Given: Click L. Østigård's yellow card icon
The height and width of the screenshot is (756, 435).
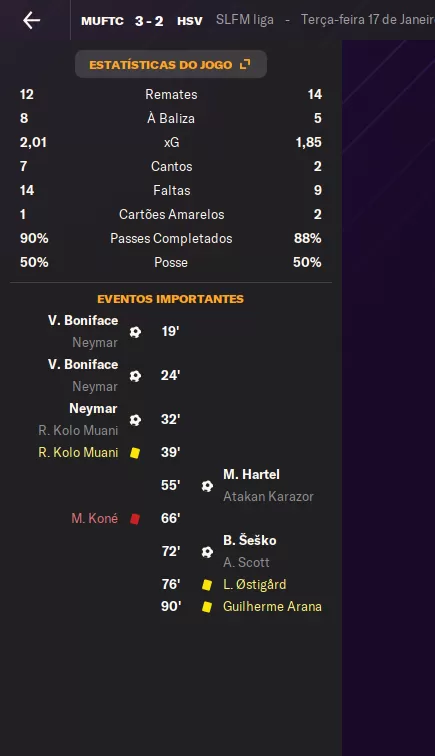Looking at the screenshot, I should pyautogui.click(x=207, y=585).
